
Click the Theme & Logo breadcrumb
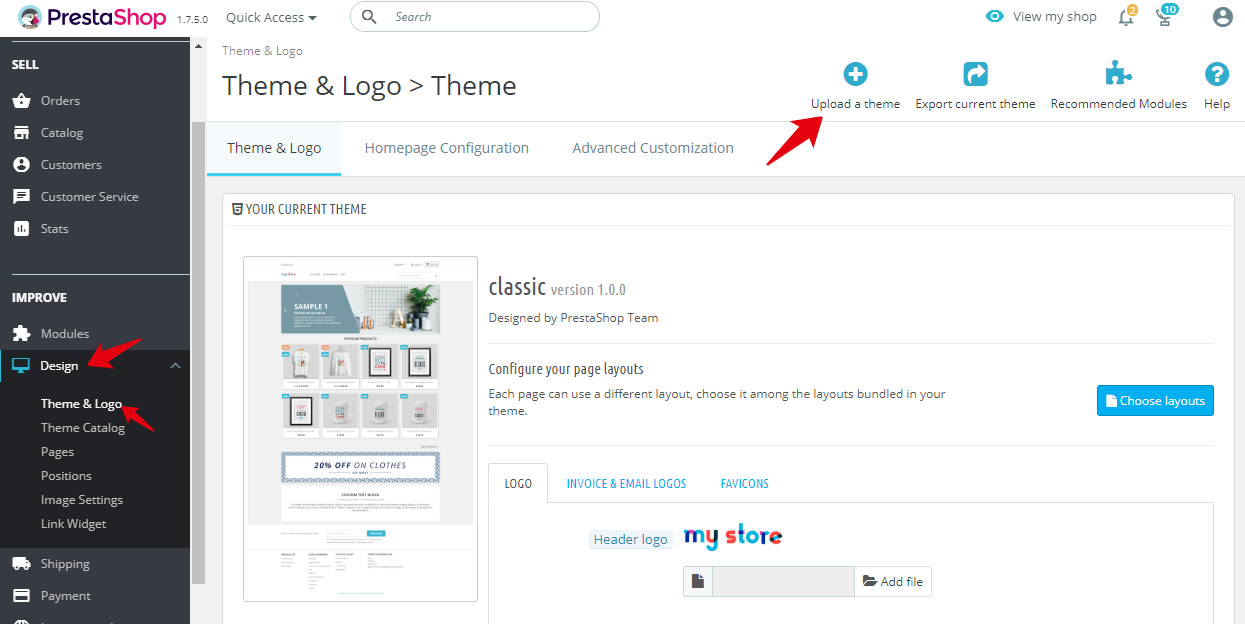(262, 51)
